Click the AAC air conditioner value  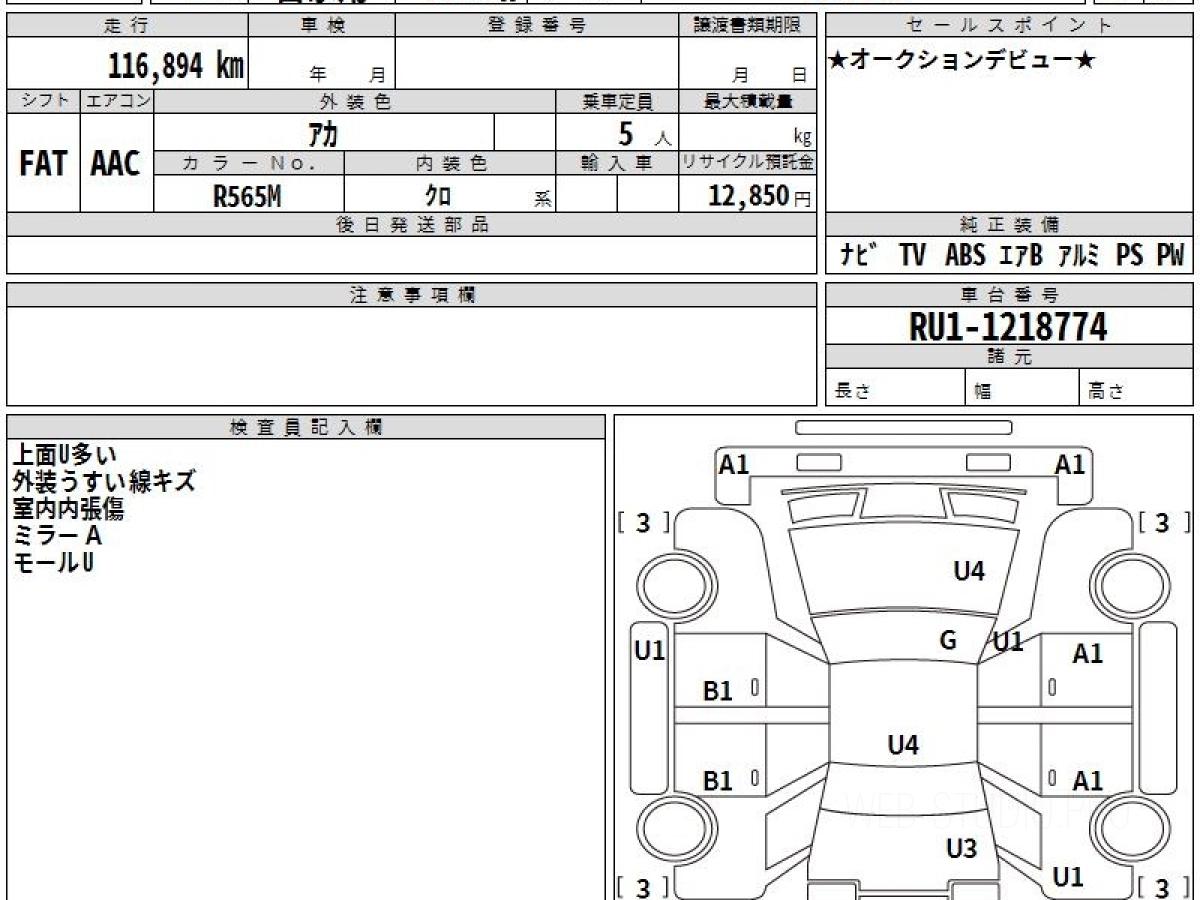click(x=116, y=164)
